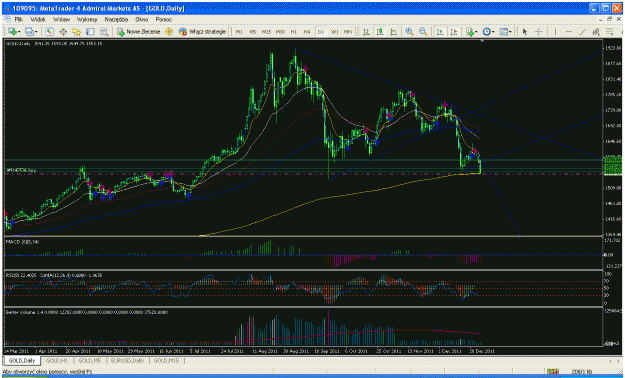Select the crosshair tool
Screen dimensions: 625x378
(x=539, y=32)
